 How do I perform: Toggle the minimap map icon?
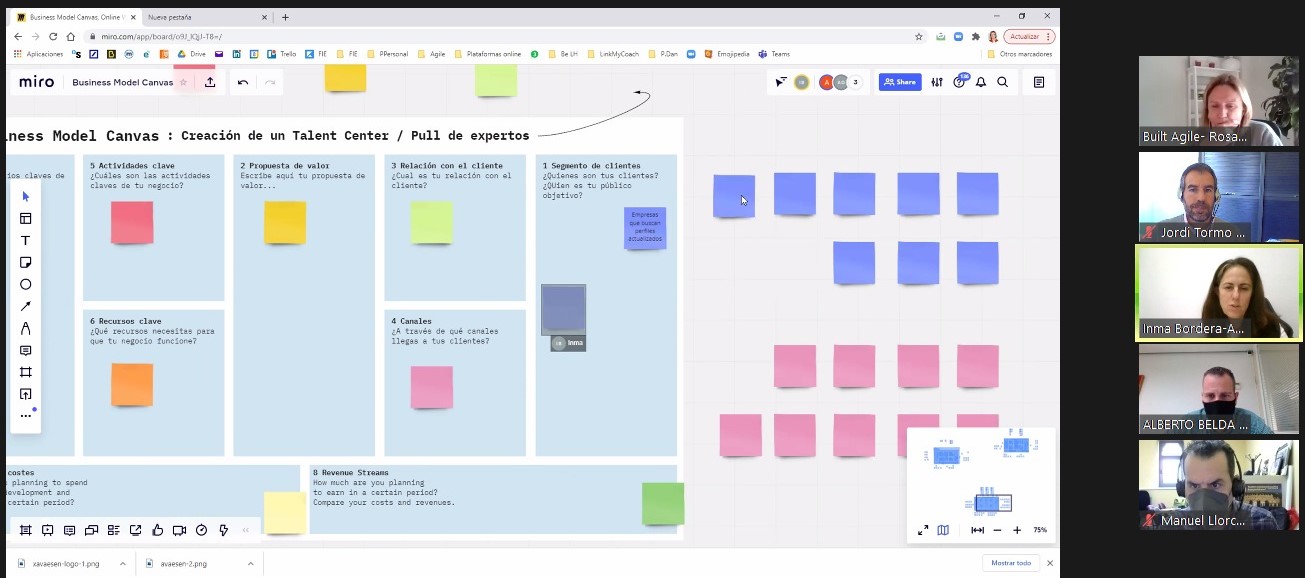[x=943, y=530]
